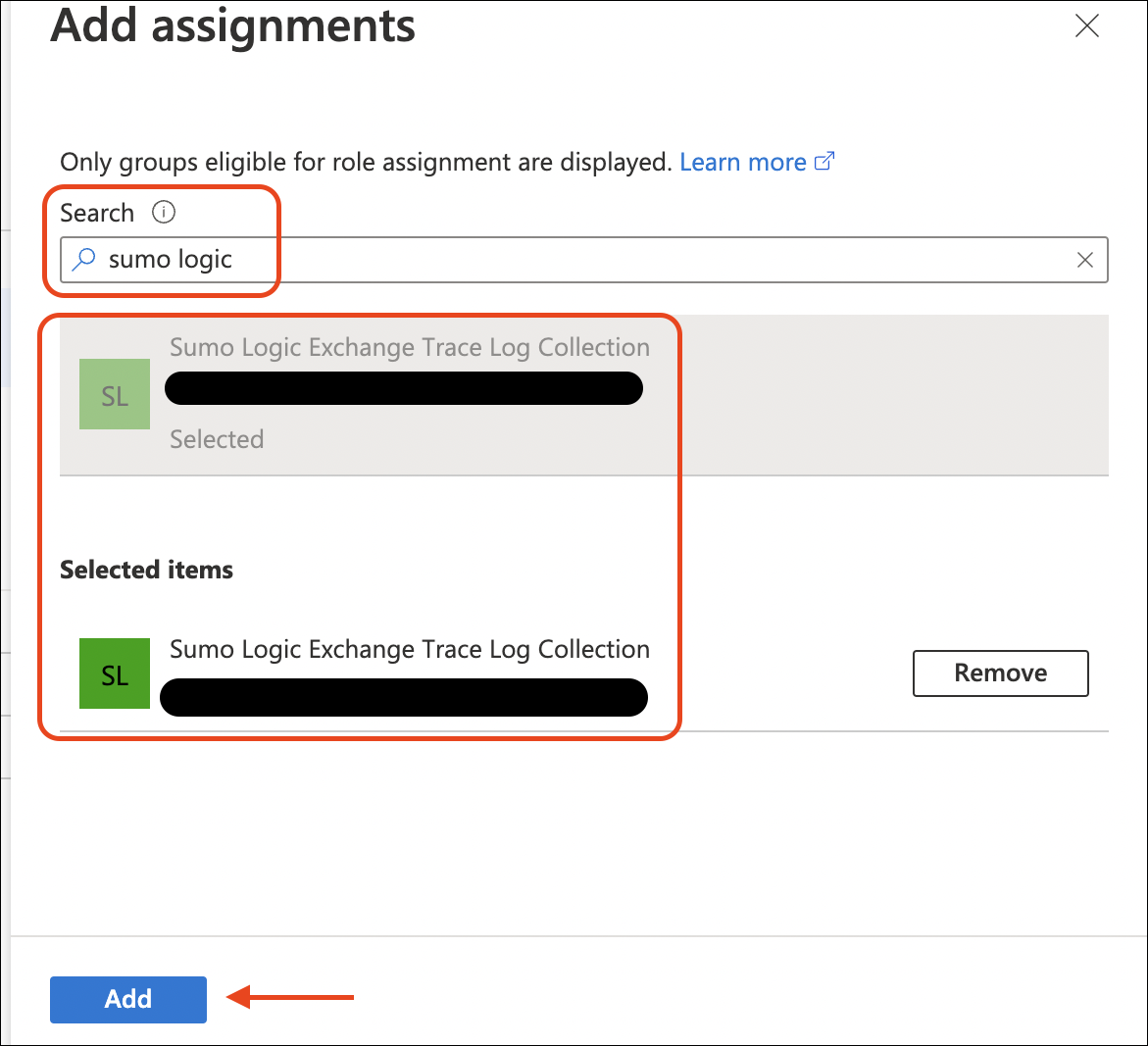The width and height of the screenshot is (1148, 1046).
Task: Click the magnifying glass in the search box
Action: click(83, 260)
